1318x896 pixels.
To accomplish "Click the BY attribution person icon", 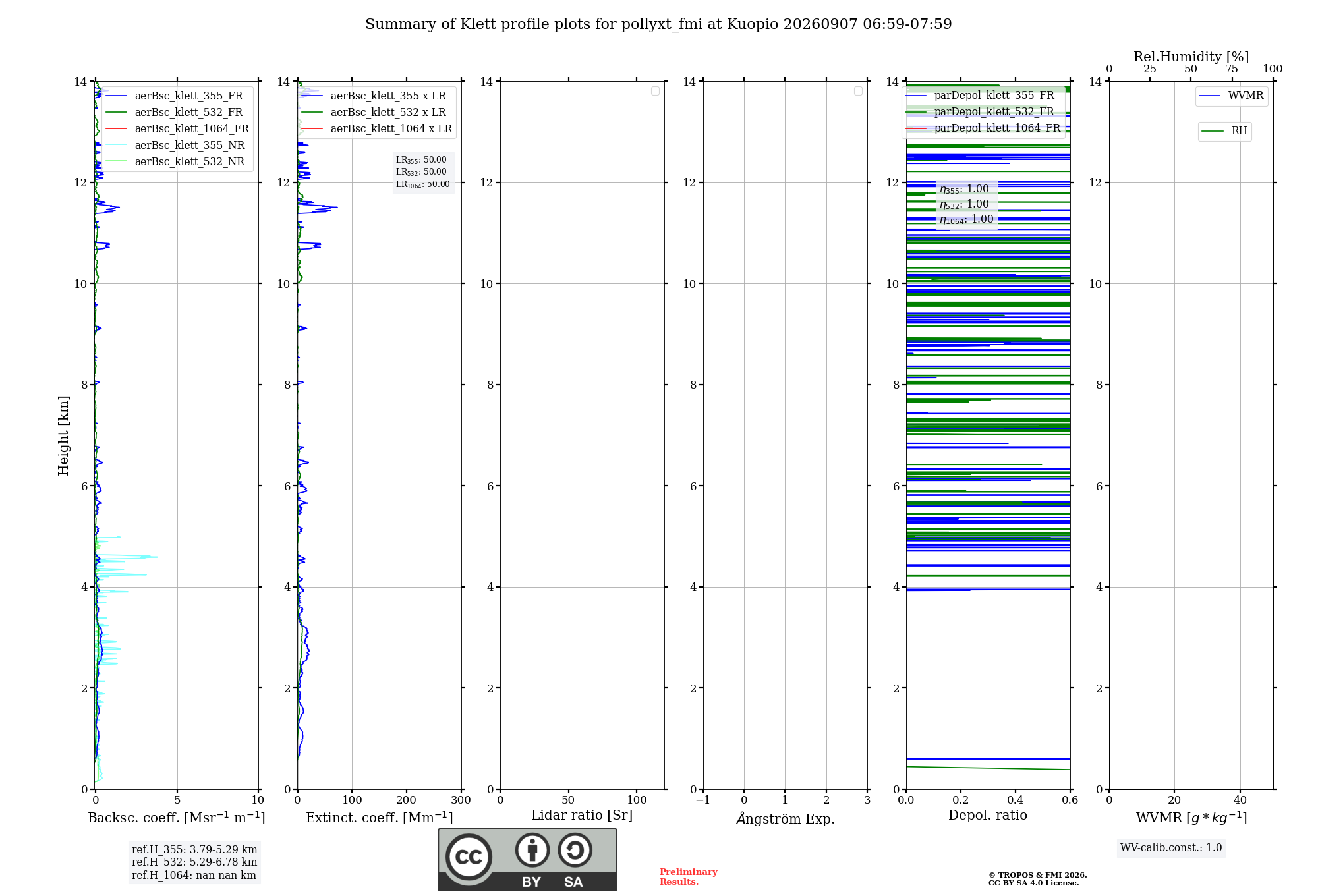I will tap(532, 850).
